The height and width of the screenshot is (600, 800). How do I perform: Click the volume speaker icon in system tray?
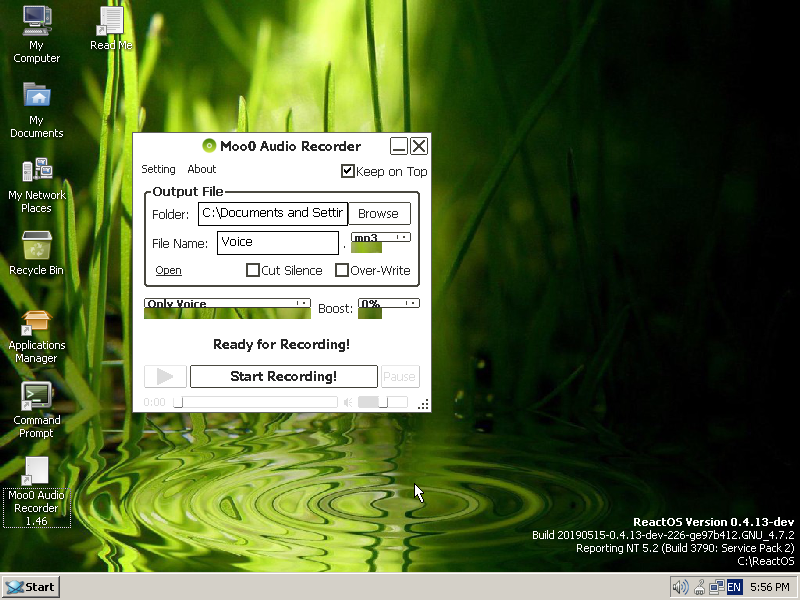tap(680, 587)
